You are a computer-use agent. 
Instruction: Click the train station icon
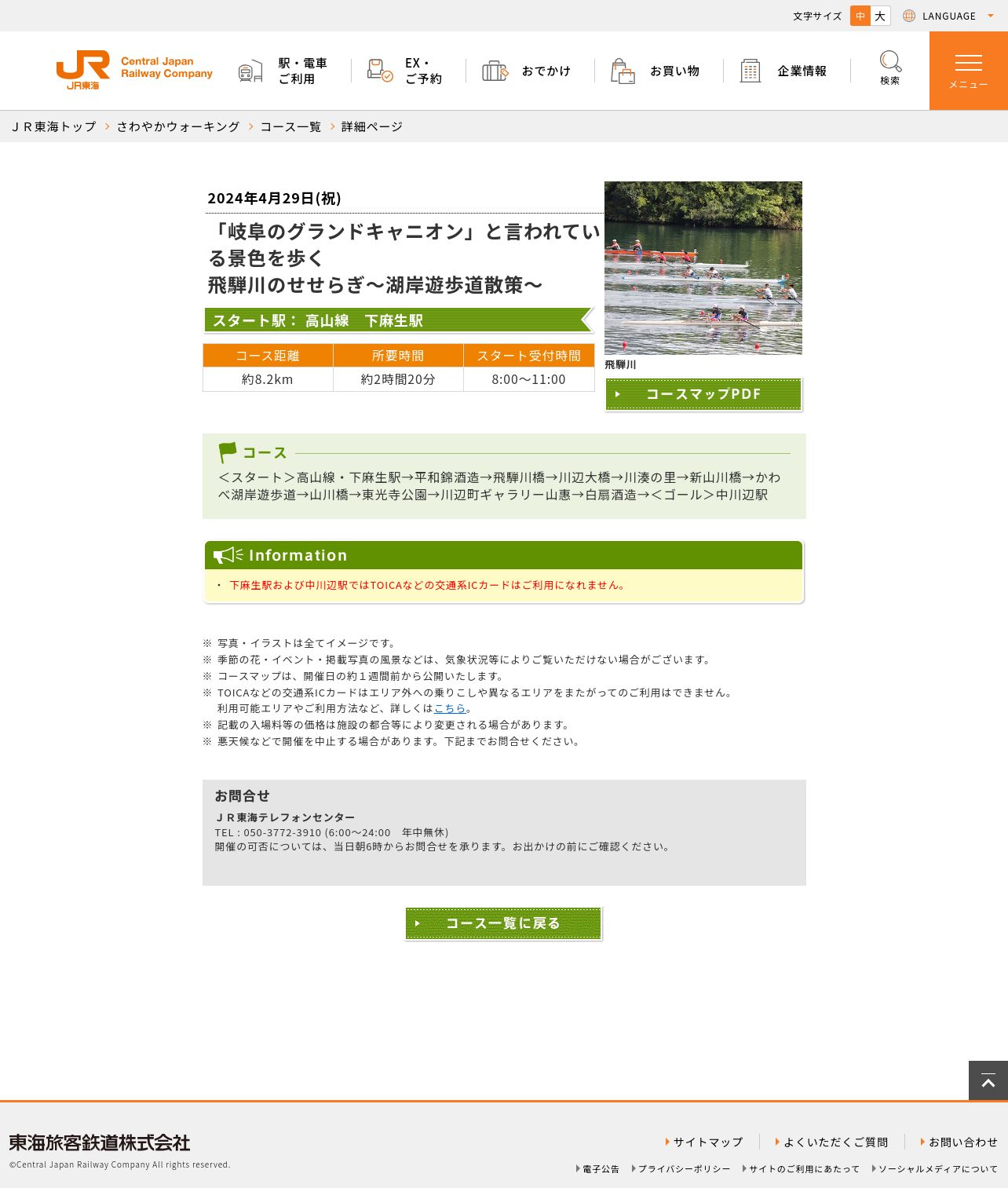[250, 71]
